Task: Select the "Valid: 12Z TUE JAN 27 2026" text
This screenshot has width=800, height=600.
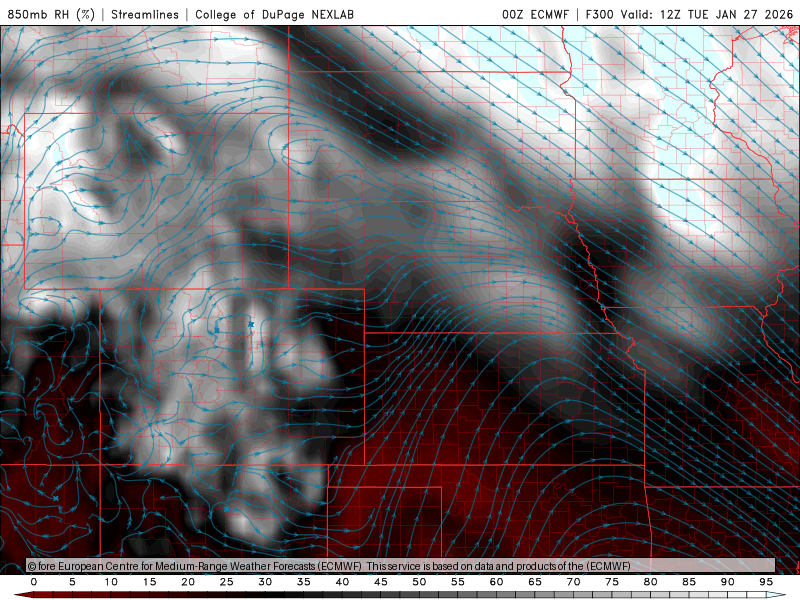Action: 707,14
